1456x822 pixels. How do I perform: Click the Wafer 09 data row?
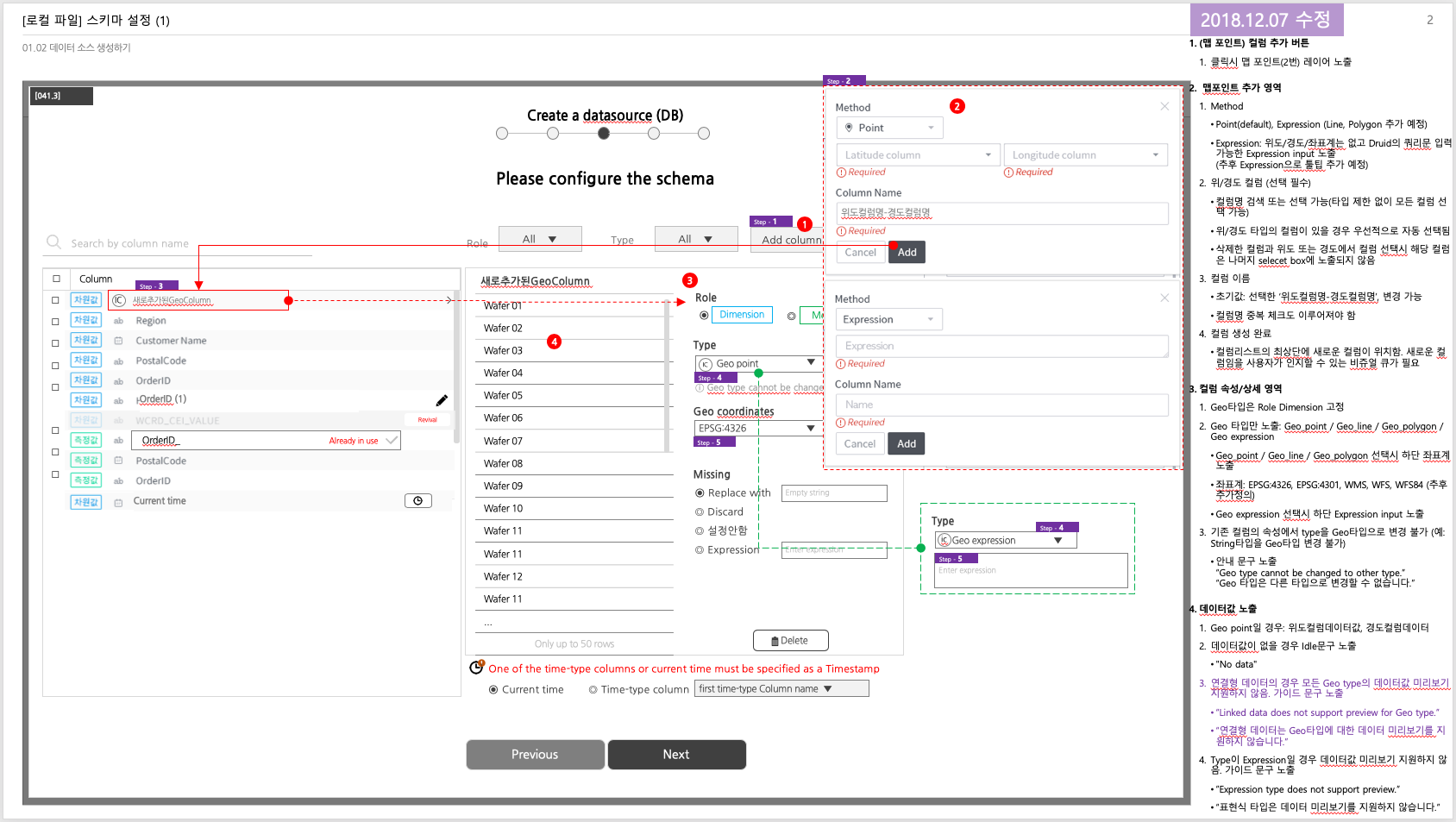(x=574, y=486)
